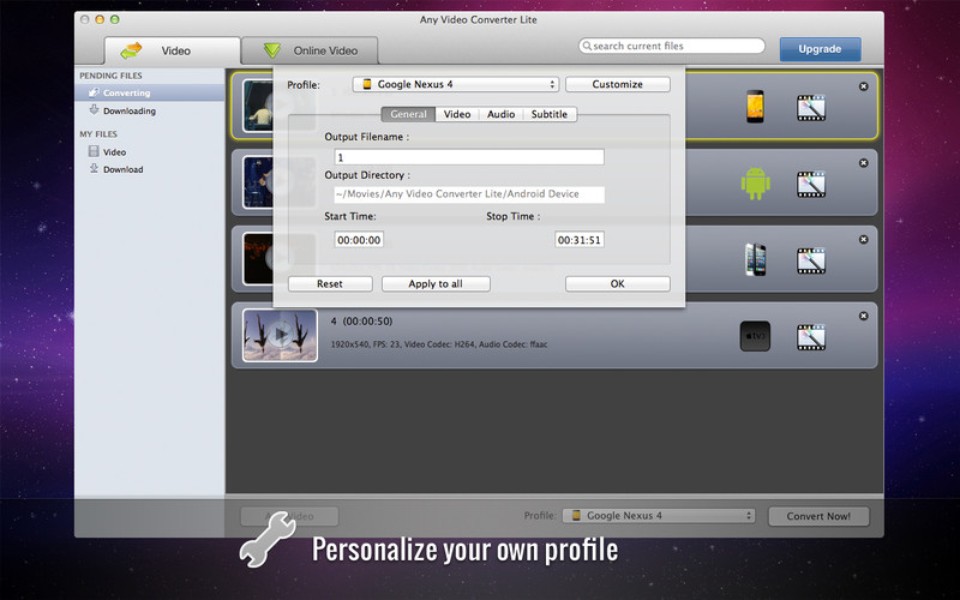Viewport: 960px width, 600px height.
Task: Open the Subtitle settings tab
Action: click(x=549, y=114)
